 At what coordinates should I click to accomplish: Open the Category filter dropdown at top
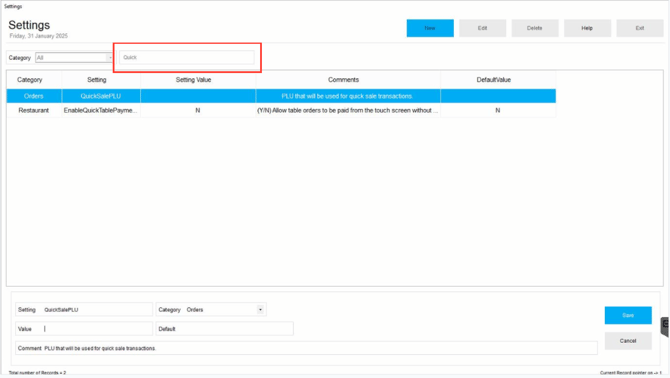[x=110, y=58]
